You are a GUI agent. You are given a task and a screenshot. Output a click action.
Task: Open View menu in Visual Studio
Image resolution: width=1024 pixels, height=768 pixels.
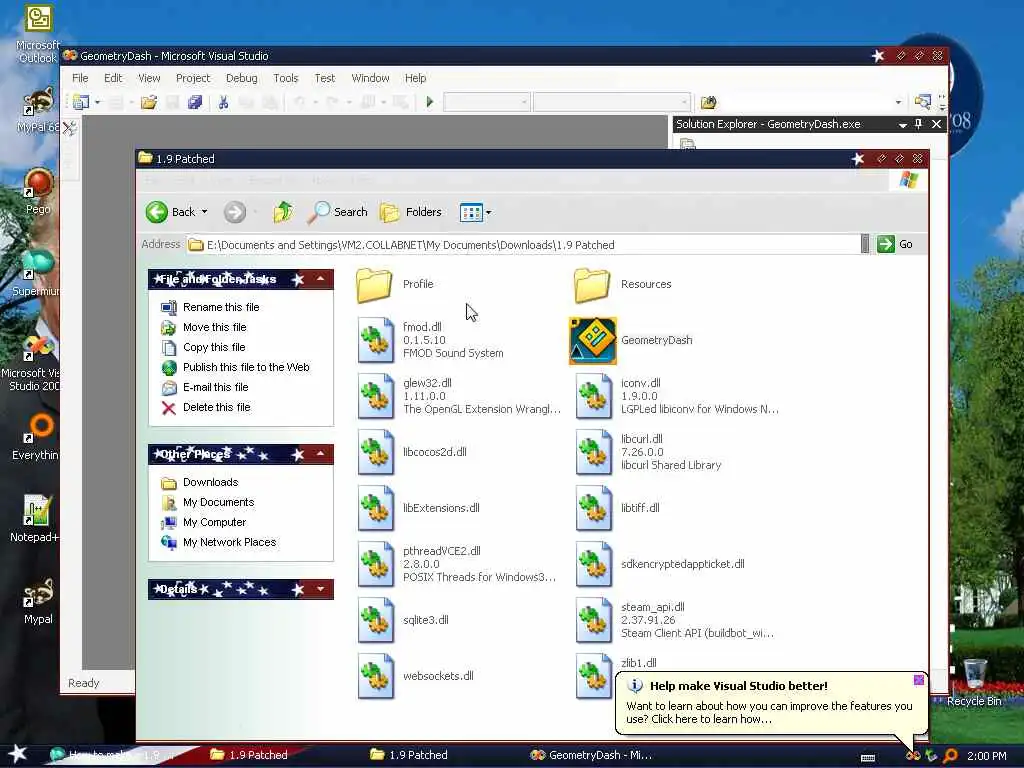coord(149,78)
